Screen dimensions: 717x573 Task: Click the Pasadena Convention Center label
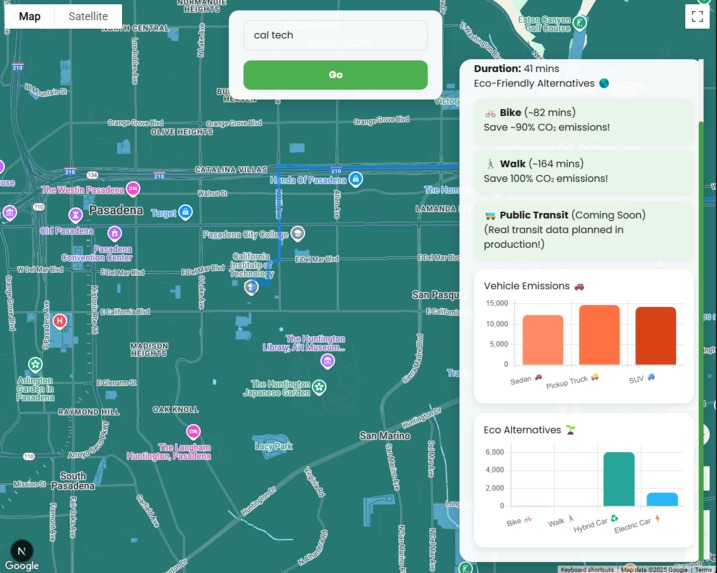[x=97, y=253]
